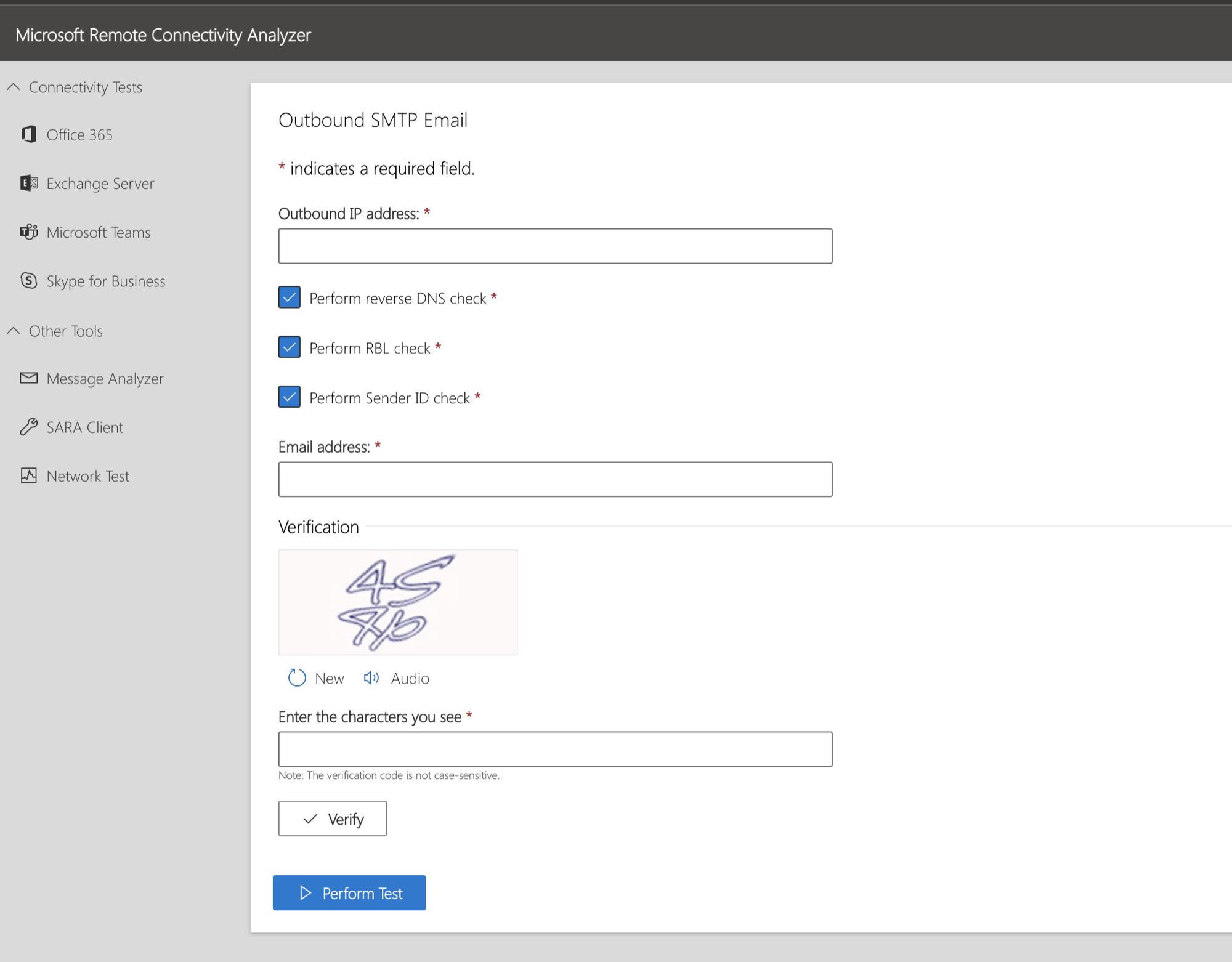This screenshot has height=962, width=1232.
Task: Click the Microsoft Teams icon
Action: tap(28, 232)
